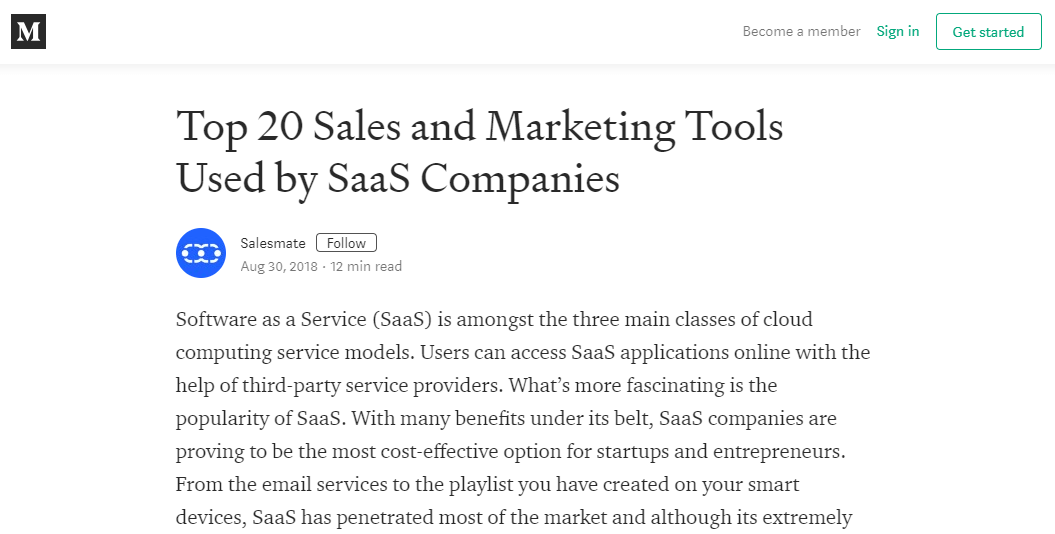The width and height of the screenshot is (1055, 534).
Task: Select Become a member link
Action: point(801,31)
